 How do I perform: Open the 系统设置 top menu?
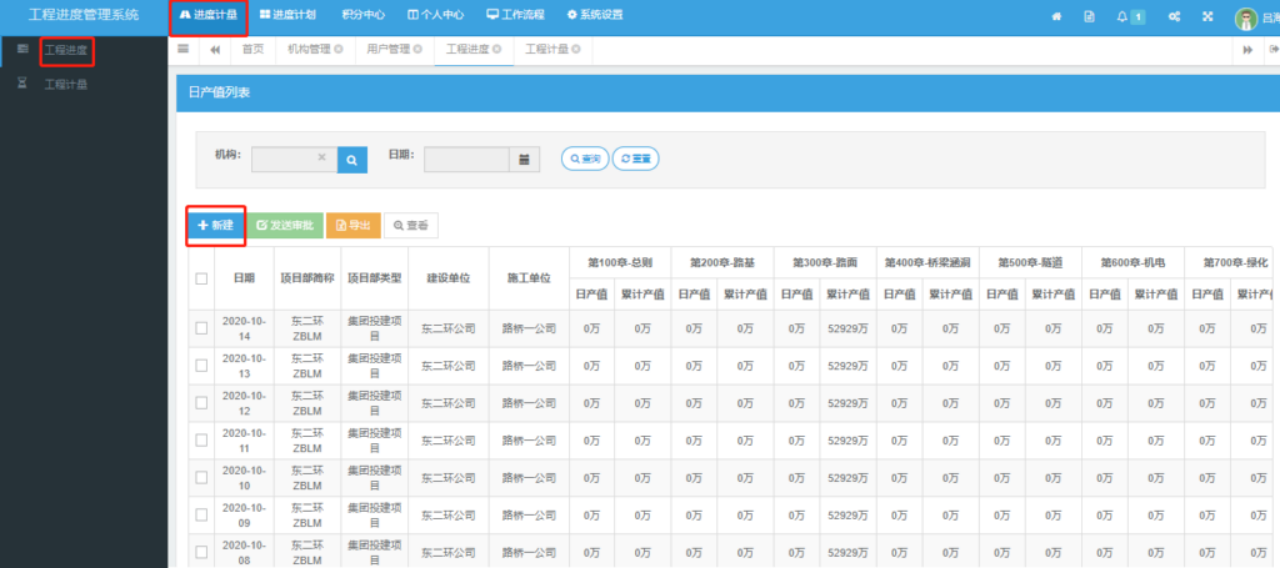[595, 15]
